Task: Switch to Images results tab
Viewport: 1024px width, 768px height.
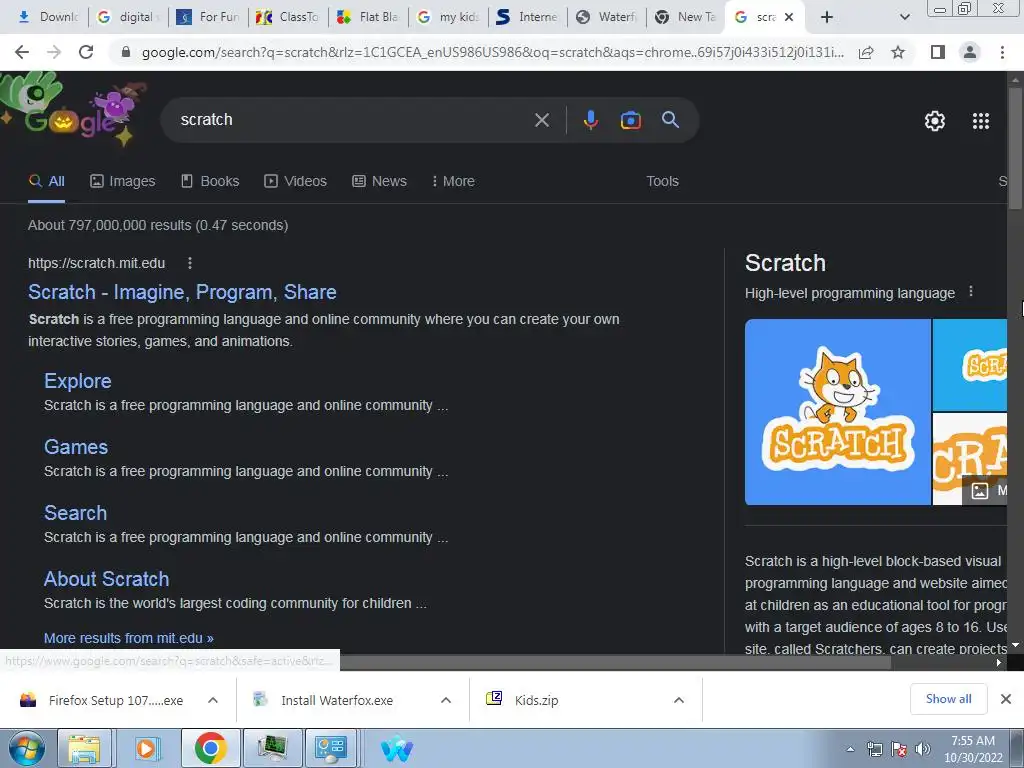Action: [123, 181]
